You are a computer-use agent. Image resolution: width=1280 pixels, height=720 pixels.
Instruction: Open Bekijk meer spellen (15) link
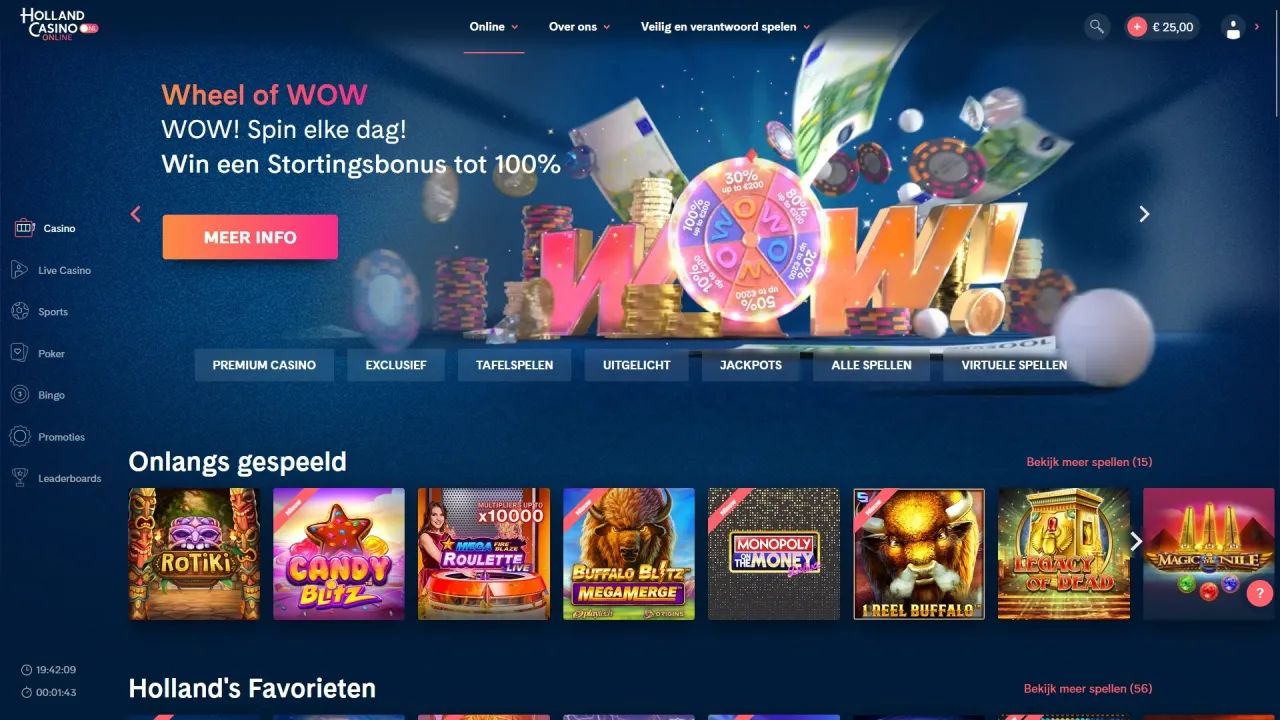pos(1089,462)
